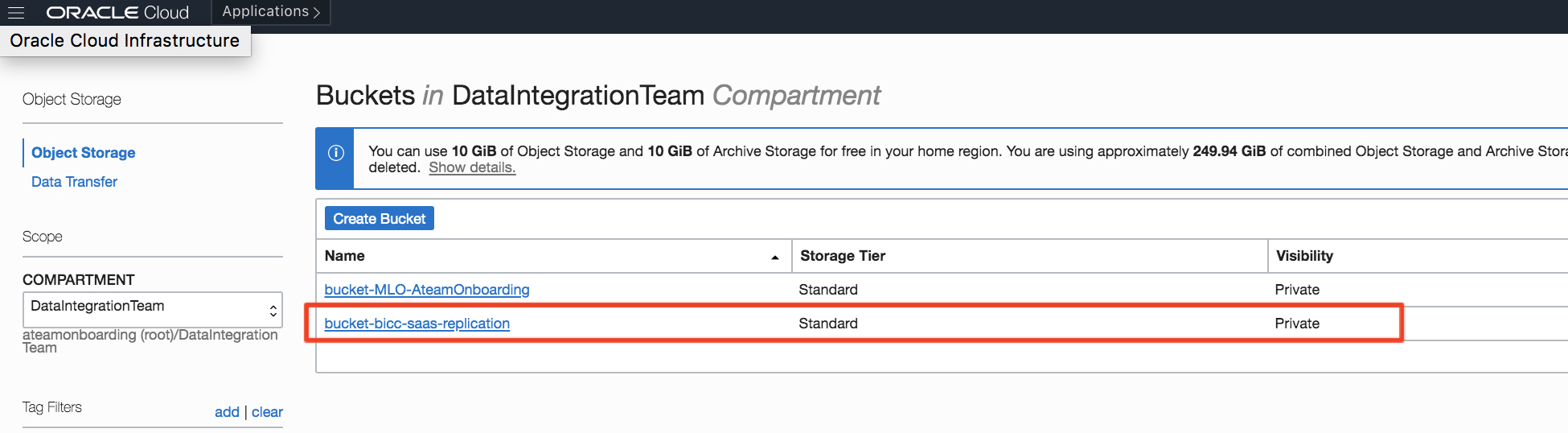Click the Show details link
This screenshot has width=1568, height=433.
[x=472, y=167]
